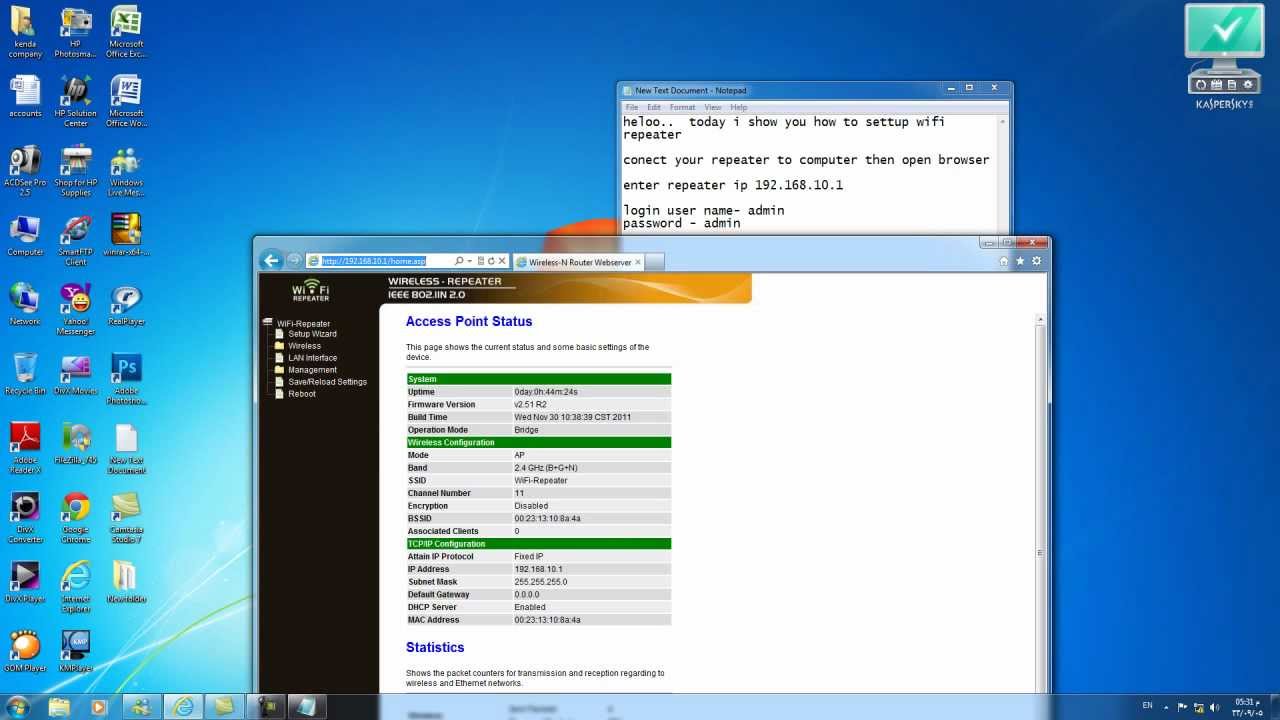Image resolution: width=1280 pixels, height=720 pixels.
Task: Select accounts desktop file icon
Action: pyautogui.click(x=25, y=97)
